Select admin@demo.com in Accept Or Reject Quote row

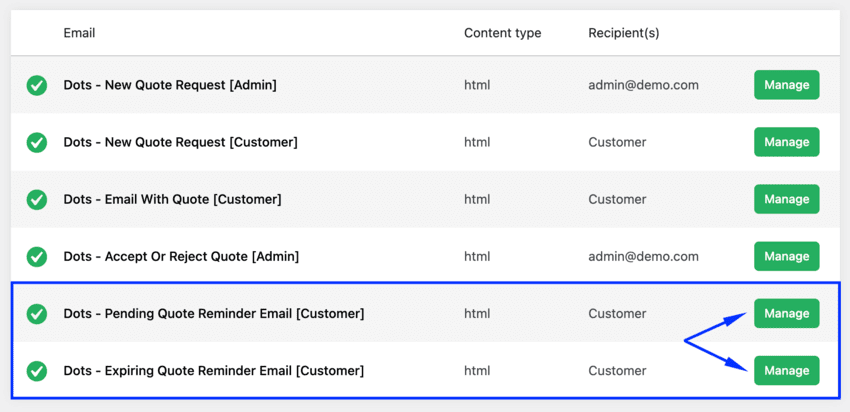coord(643,256)
